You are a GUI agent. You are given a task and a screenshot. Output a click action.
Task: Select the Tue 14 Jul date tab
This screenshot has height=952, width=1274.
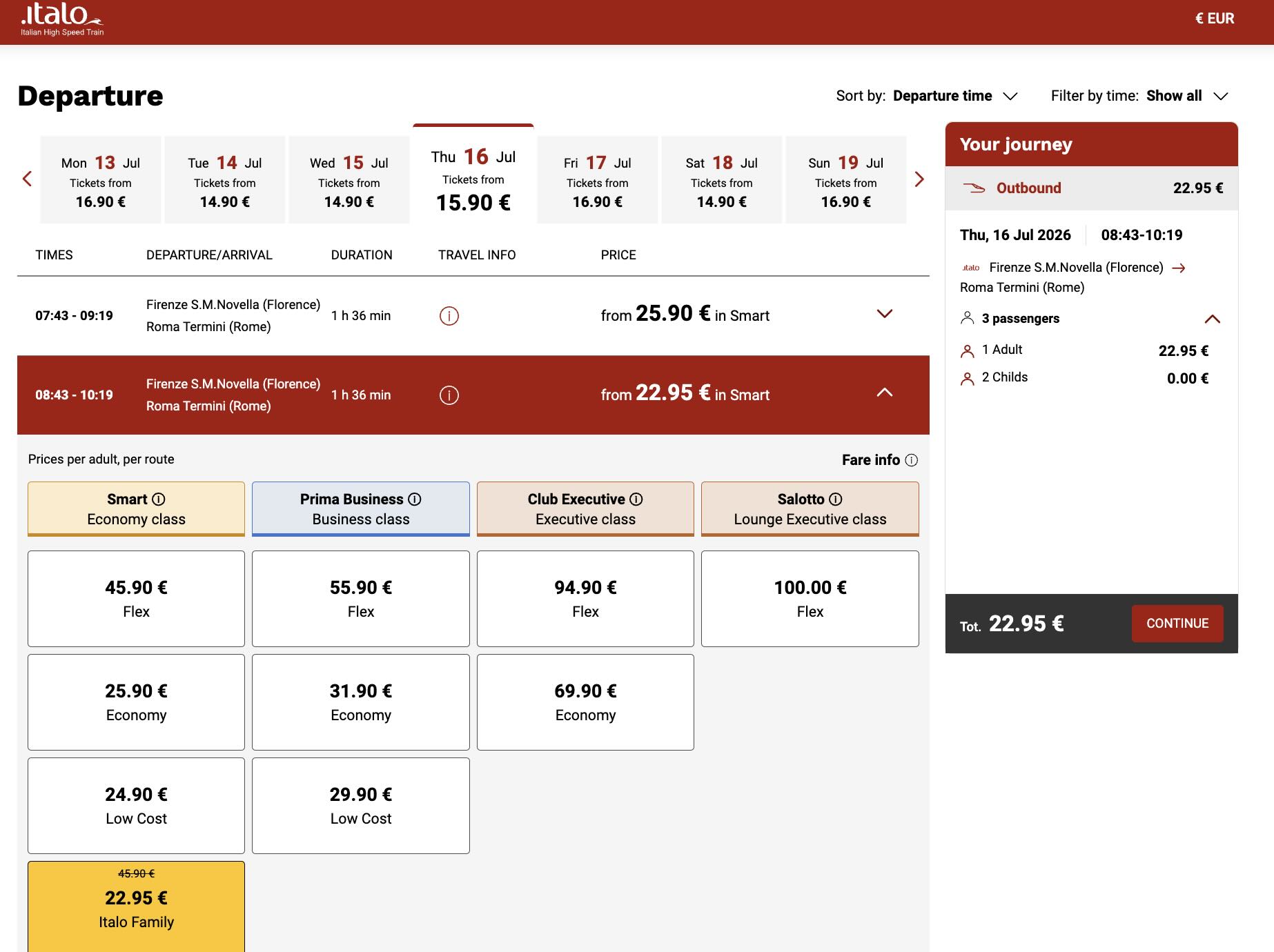[225, 180]
